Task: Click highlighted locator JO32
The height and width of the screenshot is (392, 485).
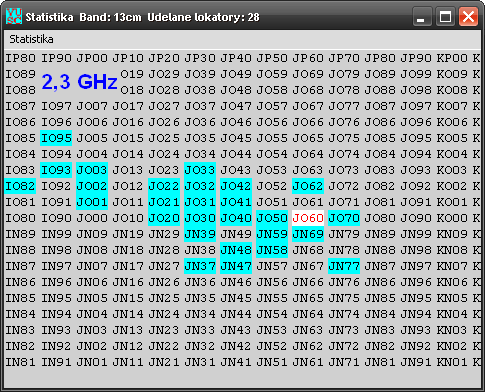Action: (200, 186)
